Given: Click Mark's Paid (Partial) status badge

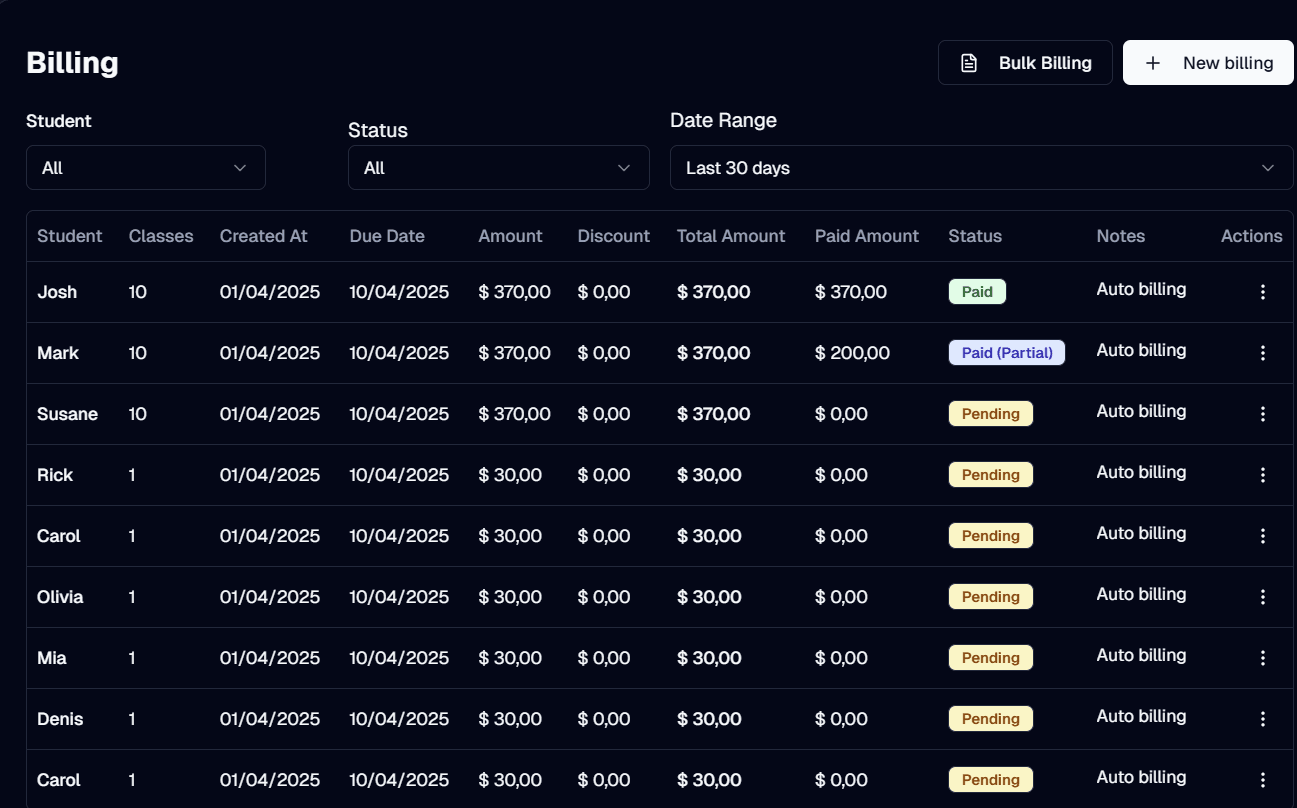Looking at the screenshot, I should pos(1006,353).
